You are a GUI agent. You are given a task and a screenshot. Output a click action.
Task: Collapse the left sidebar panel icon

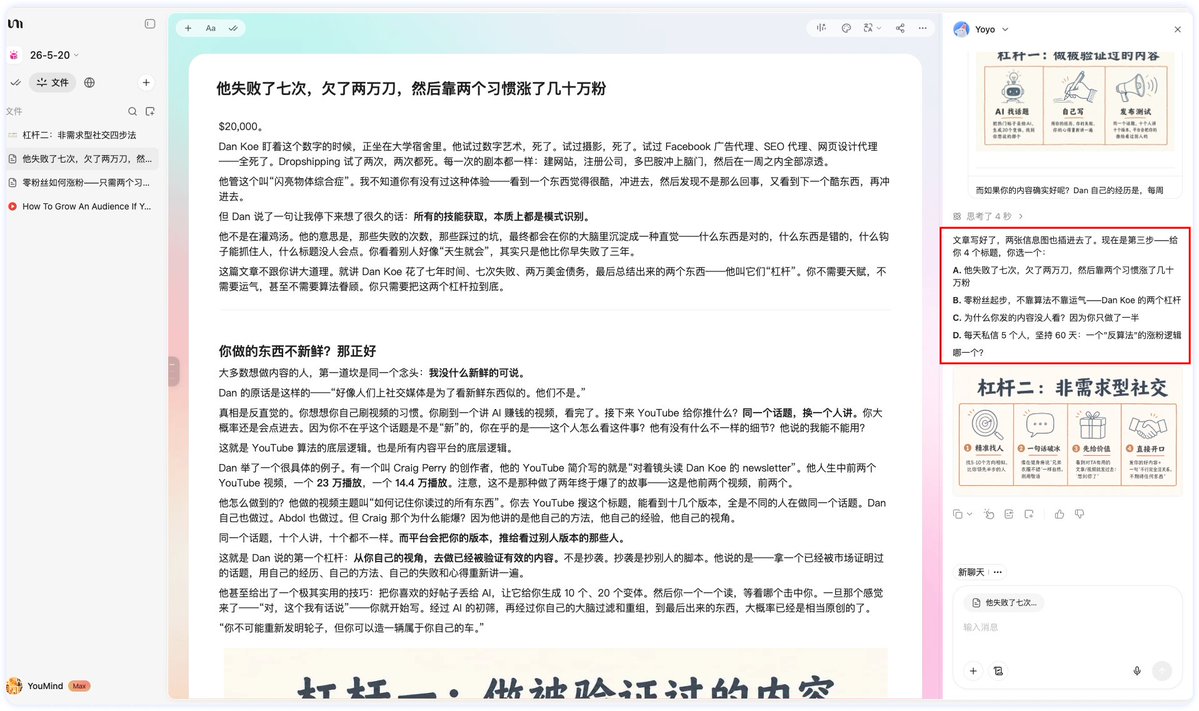pyautogui.click(x=150, y=24)
